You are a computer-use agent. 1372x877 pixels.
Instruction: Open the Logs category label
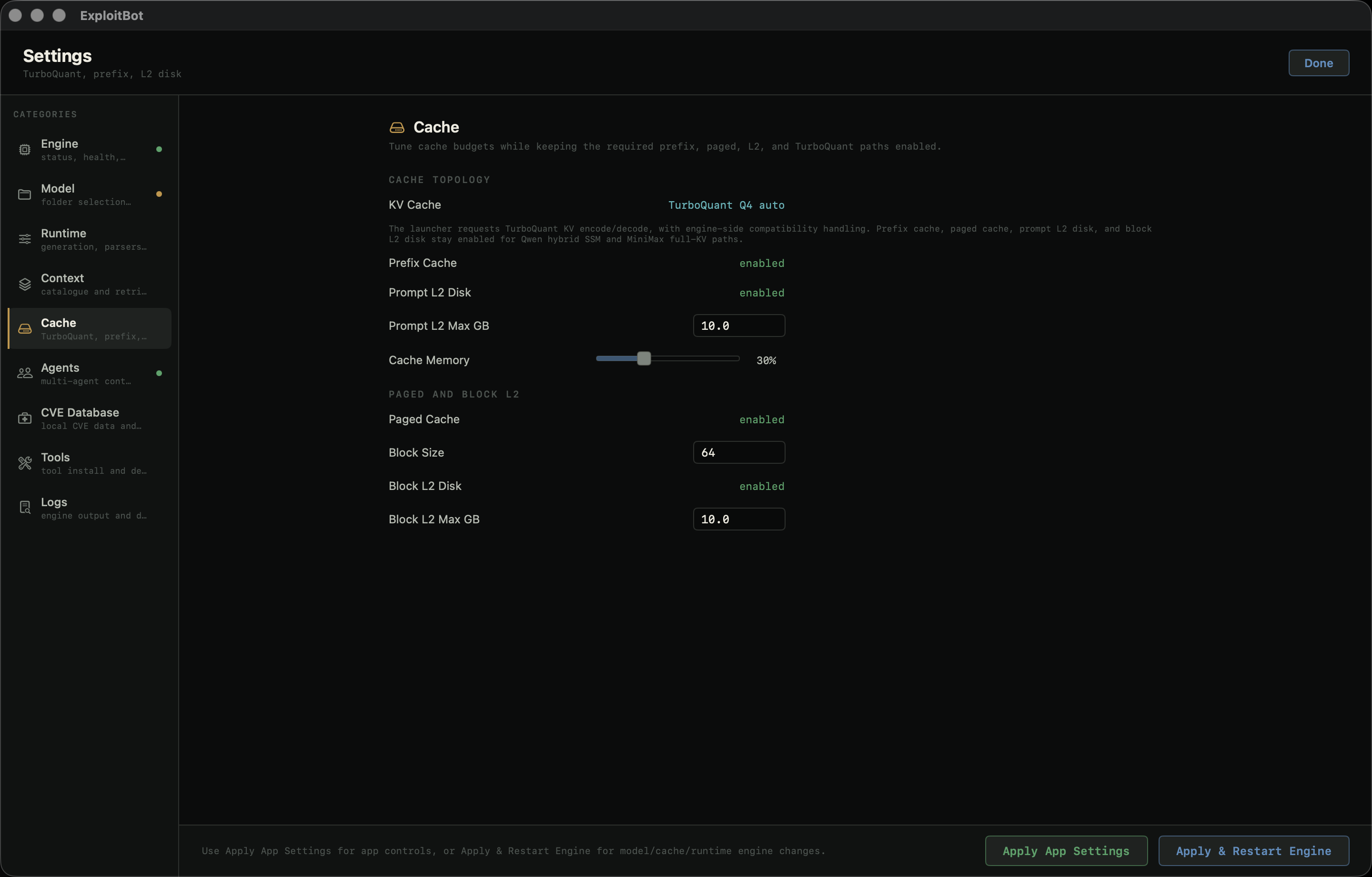[x=53, y=502]
